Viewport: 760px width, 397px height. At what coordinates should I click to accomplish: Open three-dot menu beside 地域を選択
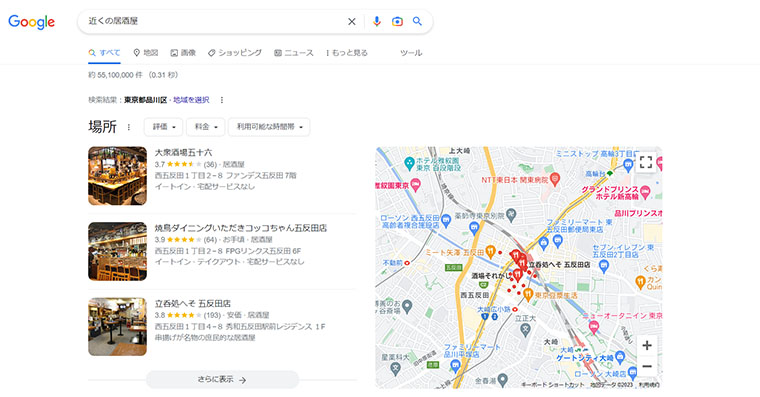(x=222, y=100)
